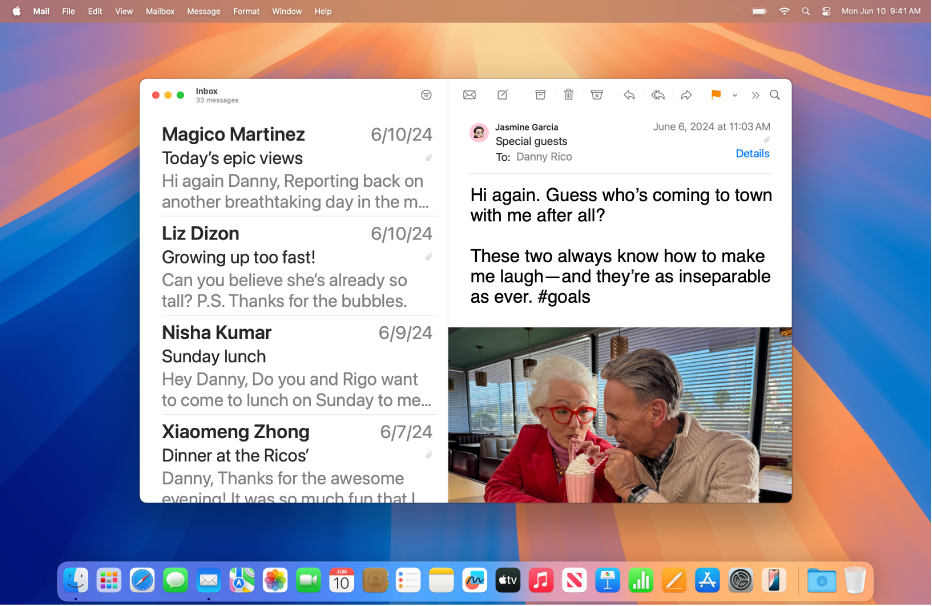This screenshot has height=606, width=932.
Task: Open the Inbox message filter
Action: (x=425, y=94)
